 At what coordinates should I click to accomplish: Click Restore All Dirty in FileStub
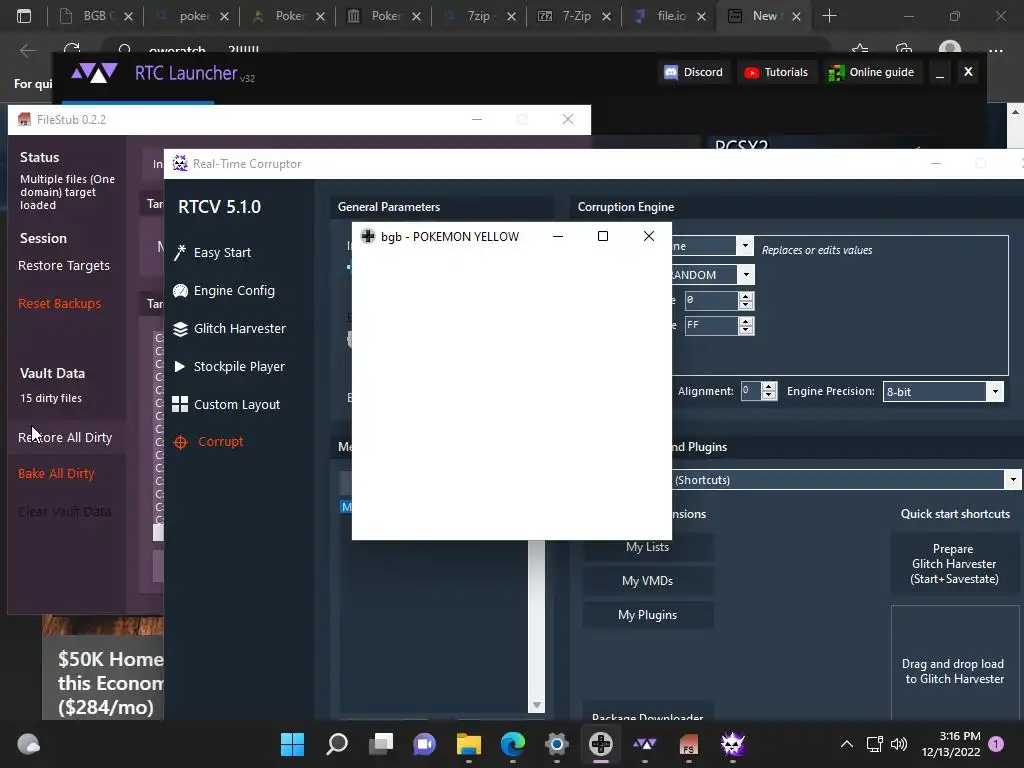(x=65, y=438)
